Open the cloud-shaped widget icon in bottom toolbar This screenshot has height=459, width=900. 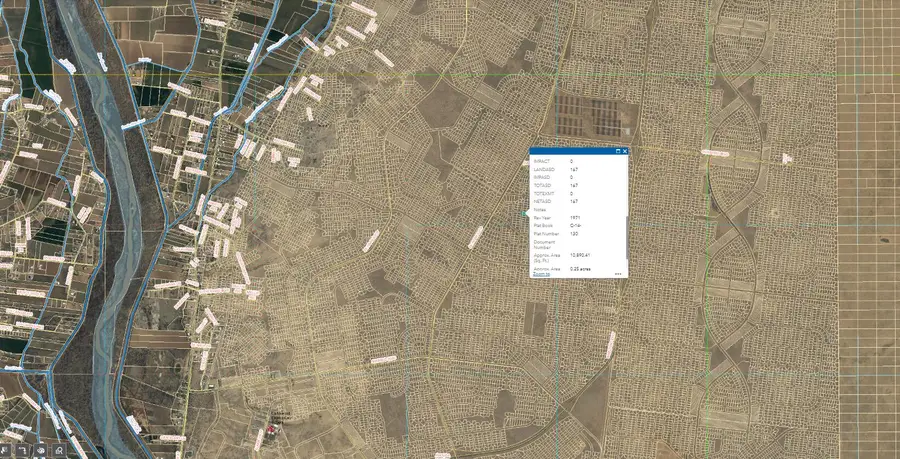pyautogui.click(x=40, y=451)
